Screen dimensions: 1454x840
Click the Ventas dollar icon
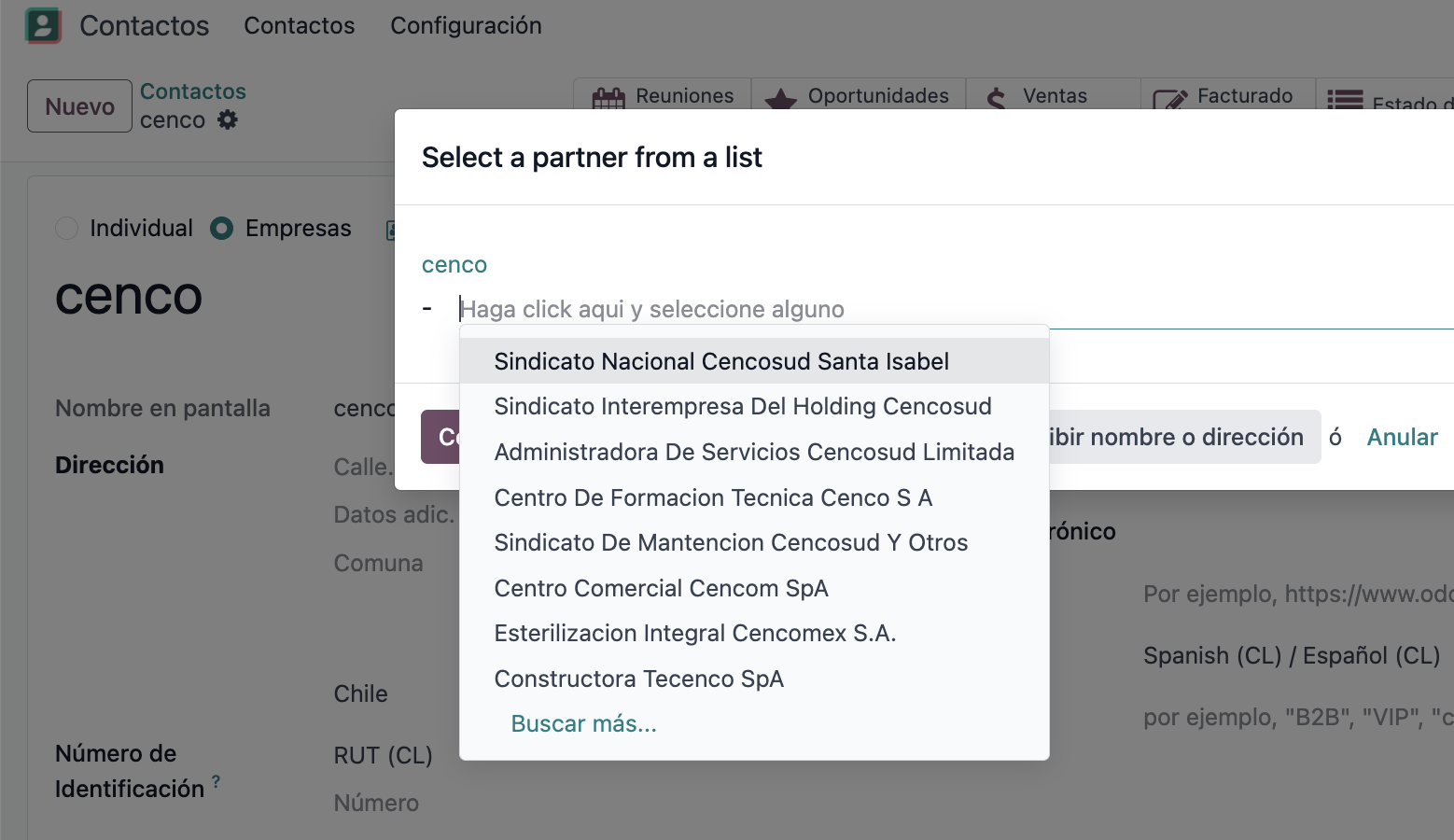pos(997,98)
